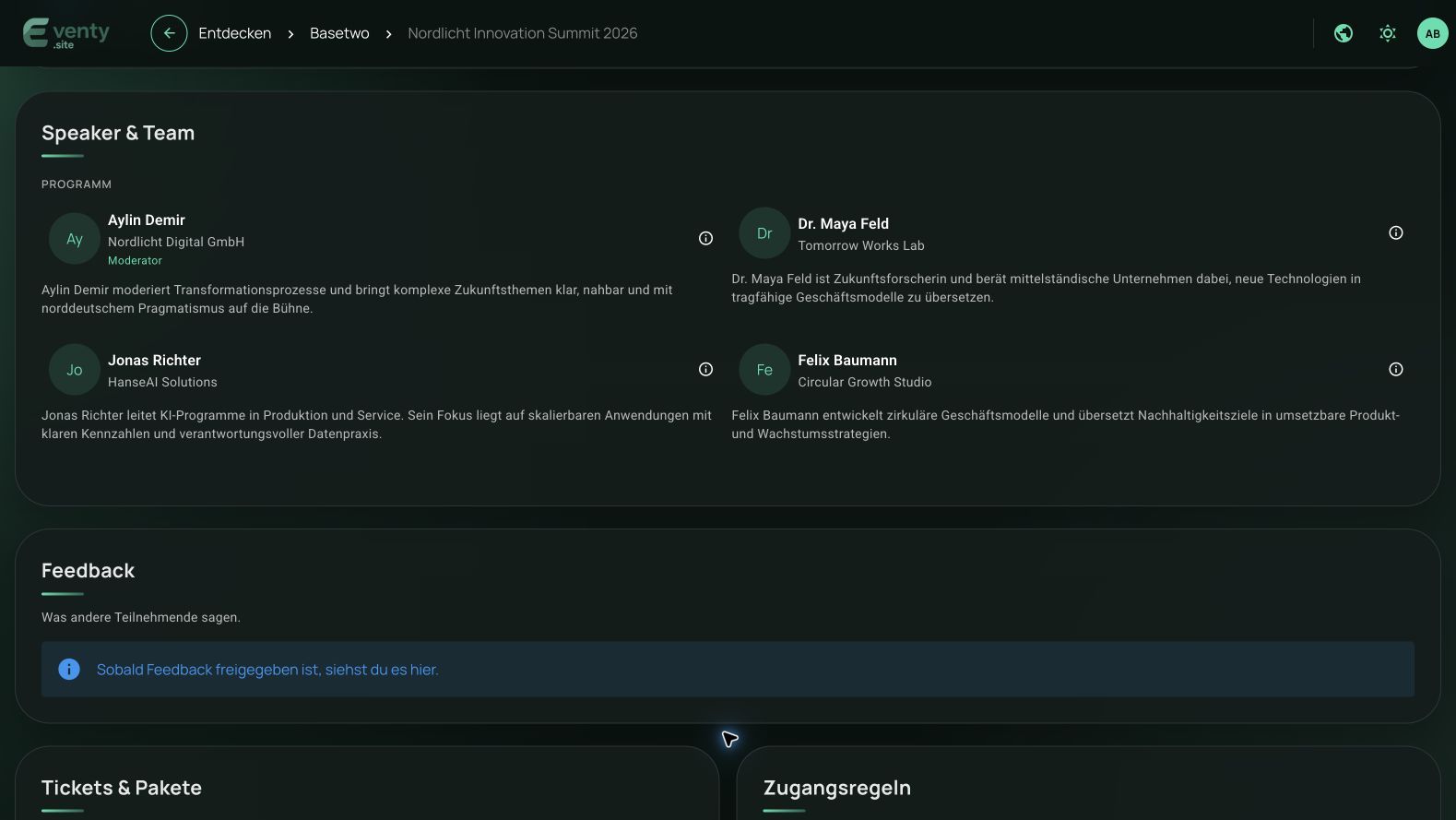Viewport: 1456px width, 820px height.
Task: Show info for Aylin Demir
Action: [705, 238]
